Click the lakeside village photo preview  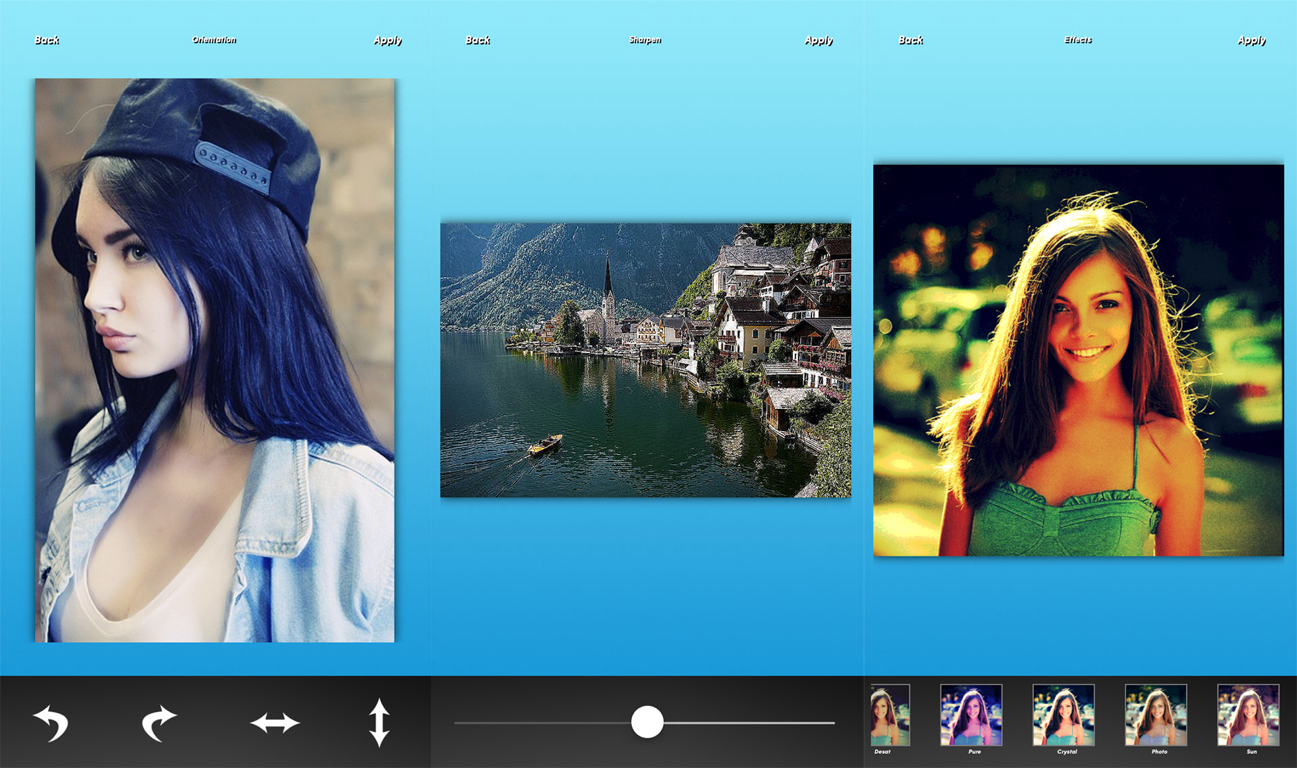(x=645, y=360)
